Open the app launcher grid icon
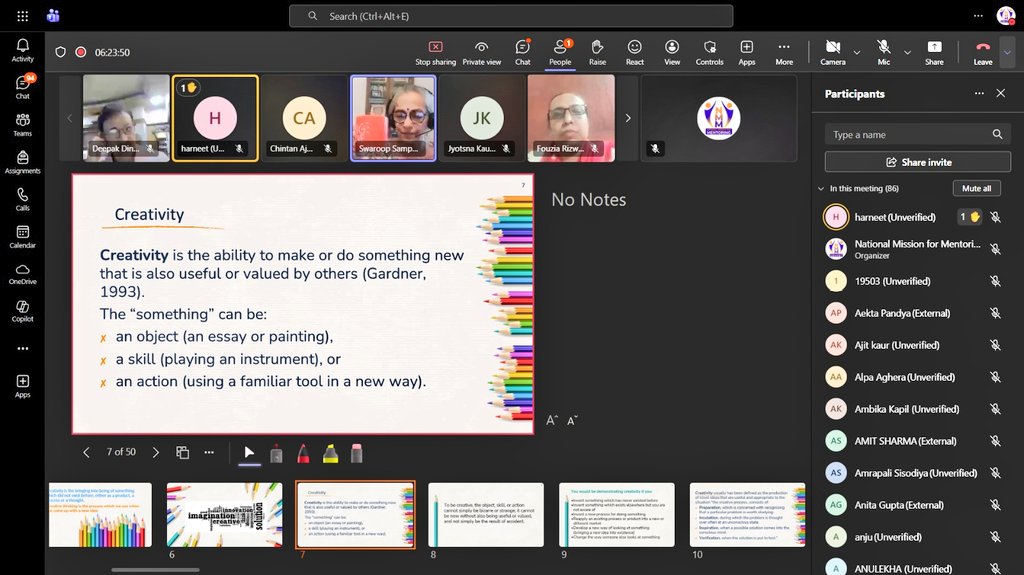The image size is (1024, 575). (22, 16)
